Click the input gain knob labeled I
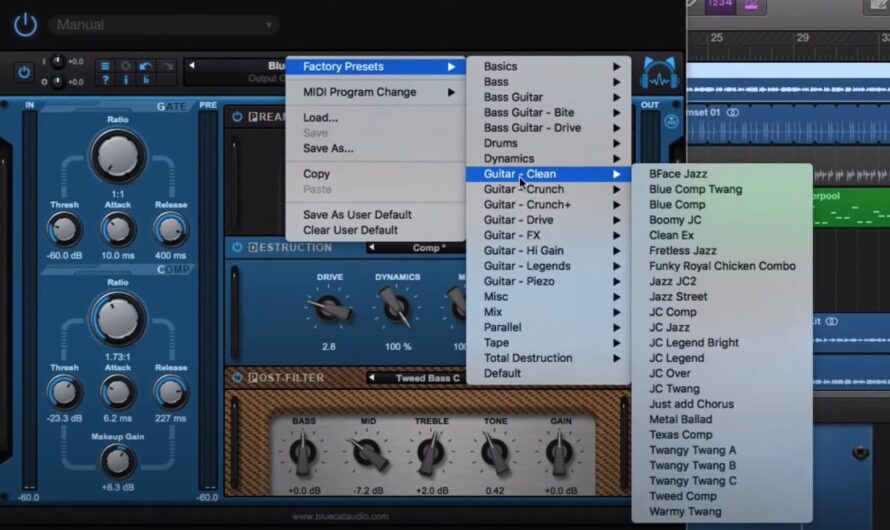The height and width of the screenshot is (530, 890). click(x=57, y=61)
